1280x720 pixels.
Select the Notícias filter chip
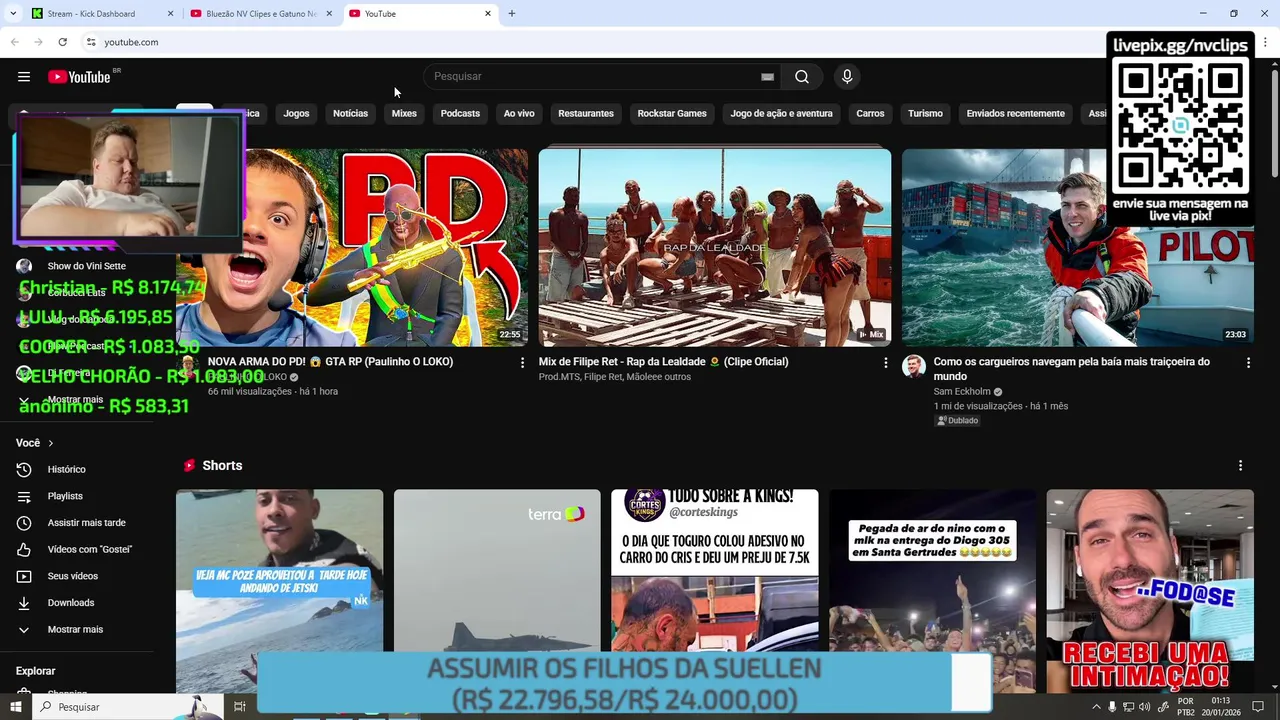(350, 114)
